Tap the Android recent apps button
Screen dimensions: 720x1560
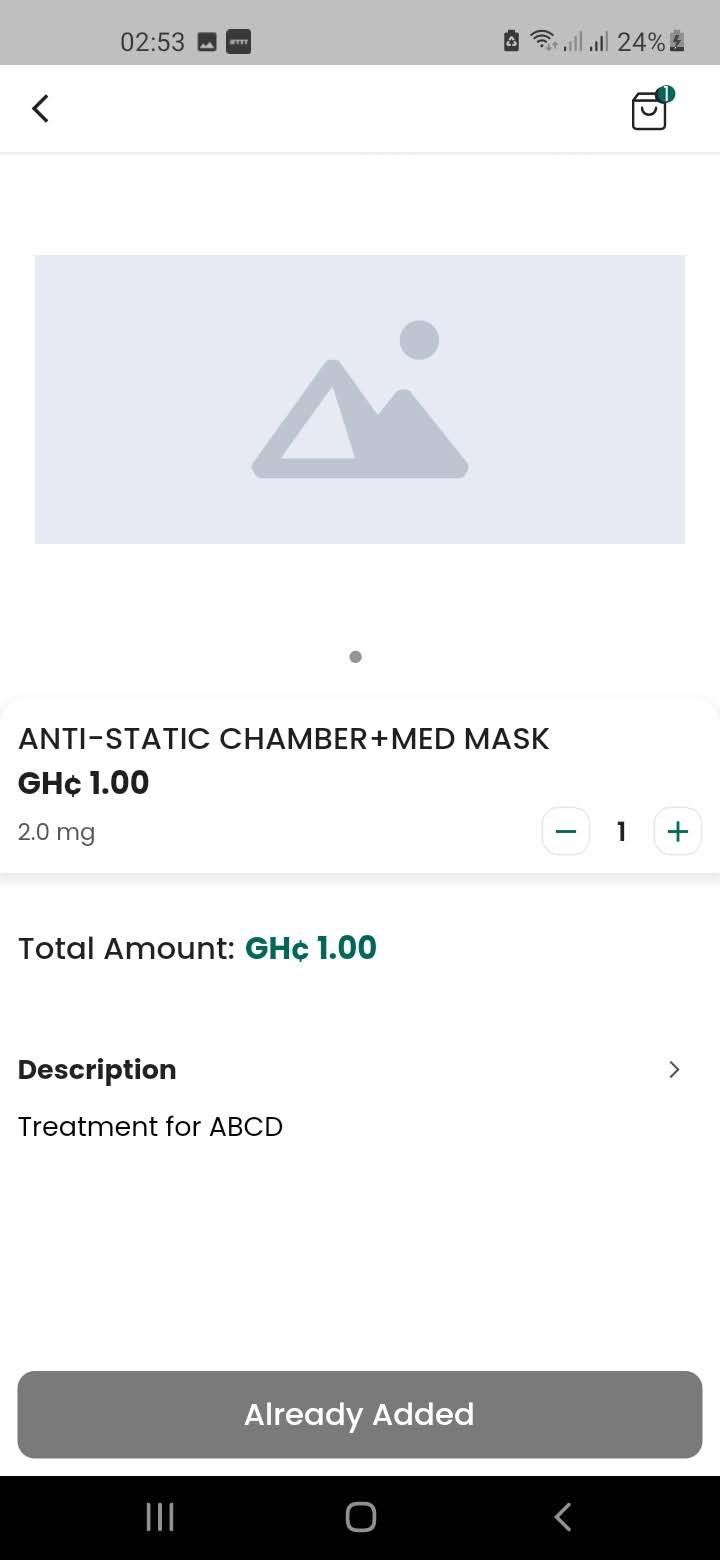click(160, 1517)
